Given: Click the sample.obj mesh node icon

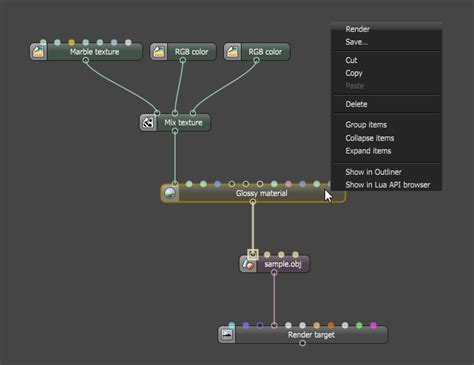Looking at the screenshot, I should 248,264.
